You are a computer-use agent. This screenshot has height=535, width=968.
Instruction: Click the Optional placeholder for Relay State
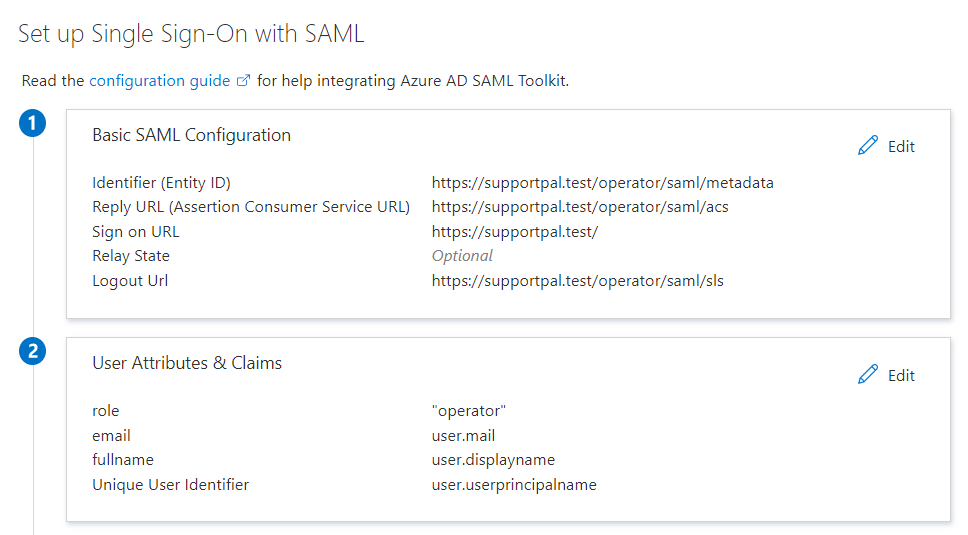(x=462, y=256)
